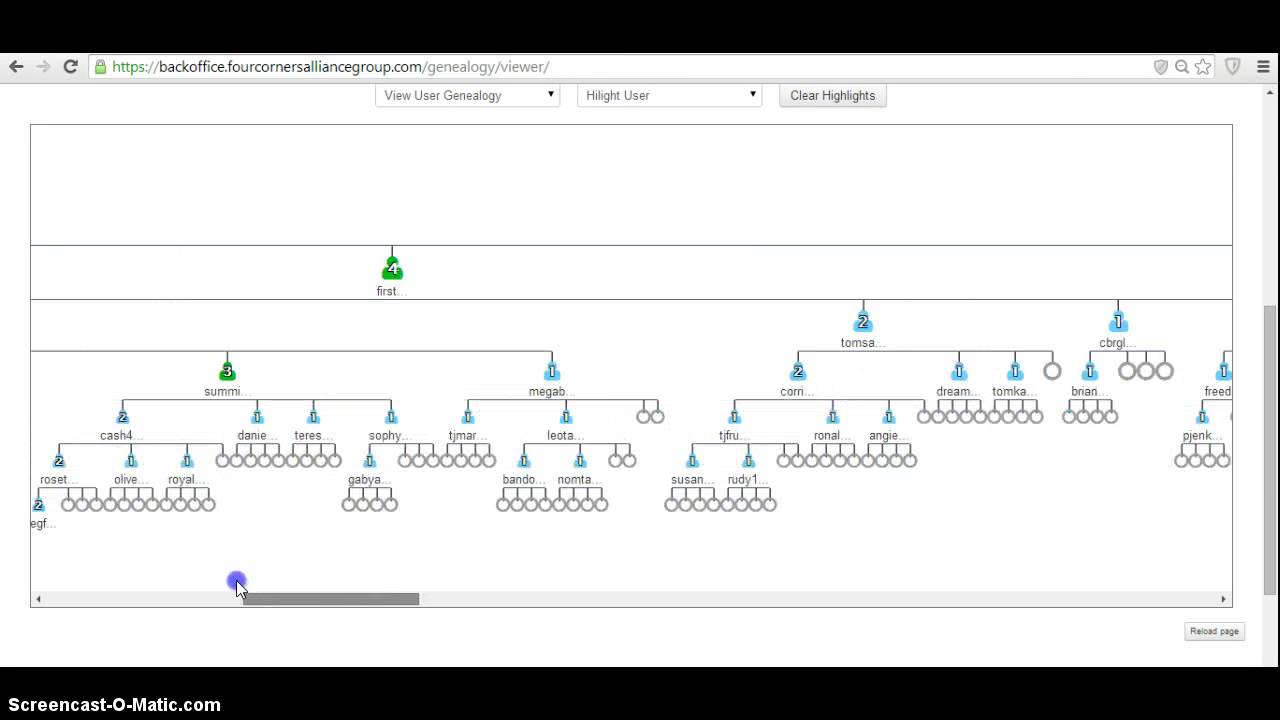Click the browser forward arrow
This screenshot has height=720, width=1280.
43,67
